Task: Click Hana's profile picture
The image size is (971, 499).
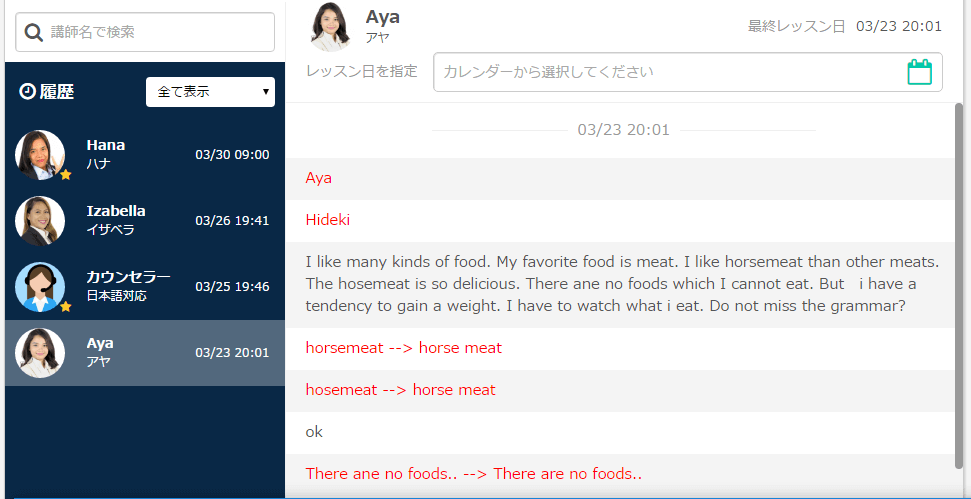Action: (40, 155)
